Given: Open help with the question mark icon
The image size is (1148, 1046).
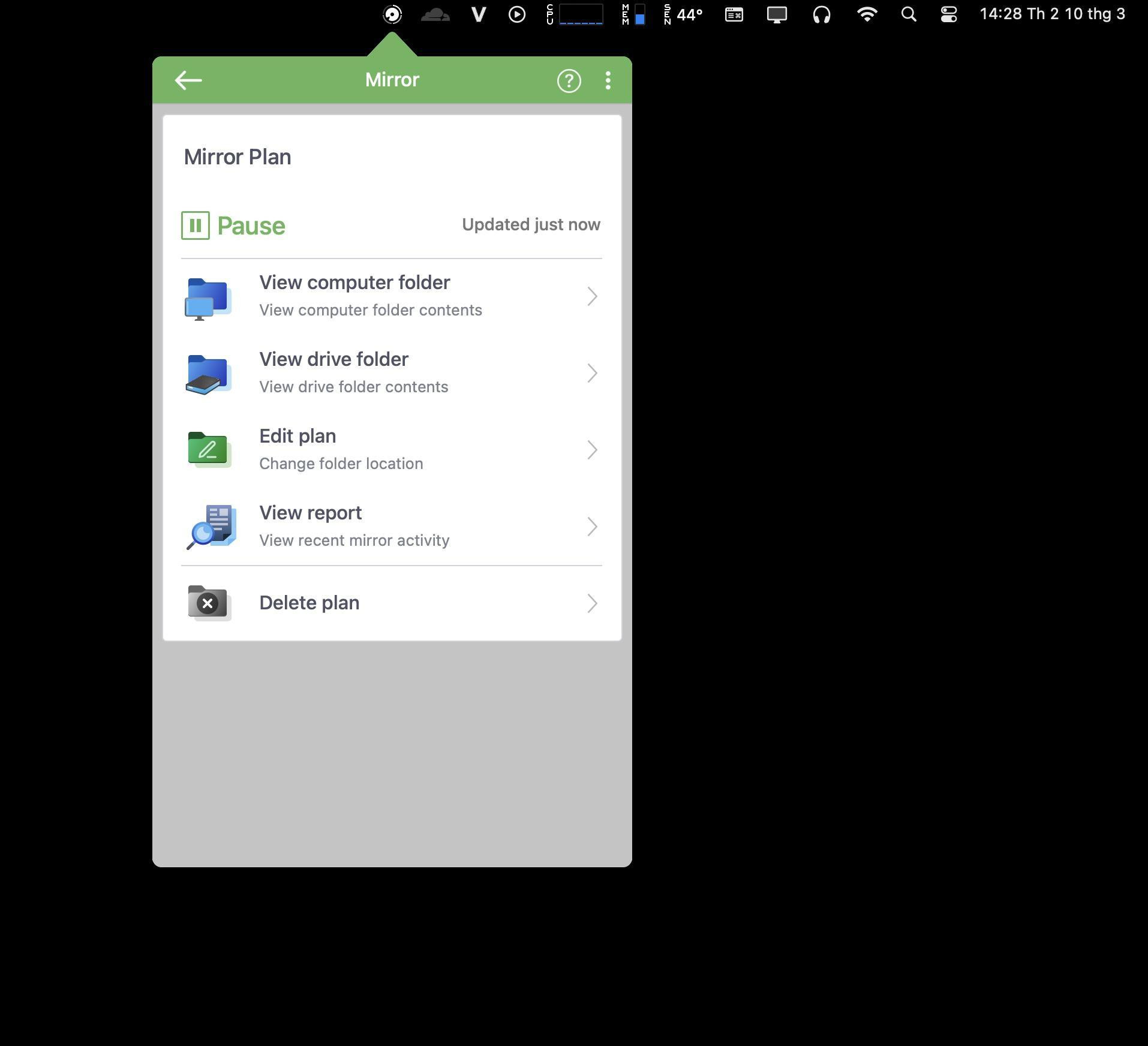Looking at the screenshot, I should (x=569, y=80).
